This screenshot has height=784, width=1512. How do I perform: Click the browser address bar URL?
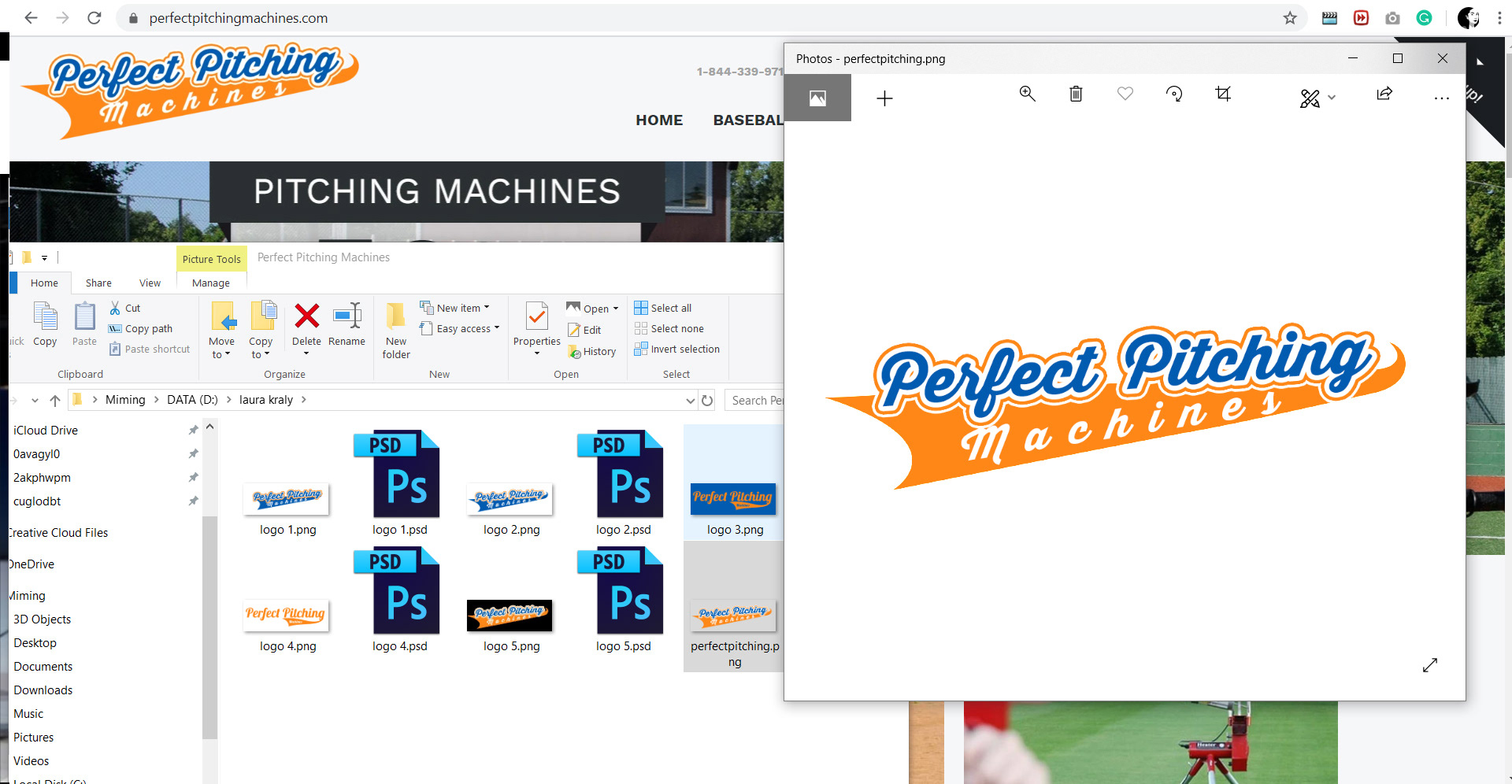tap(239, 17)
